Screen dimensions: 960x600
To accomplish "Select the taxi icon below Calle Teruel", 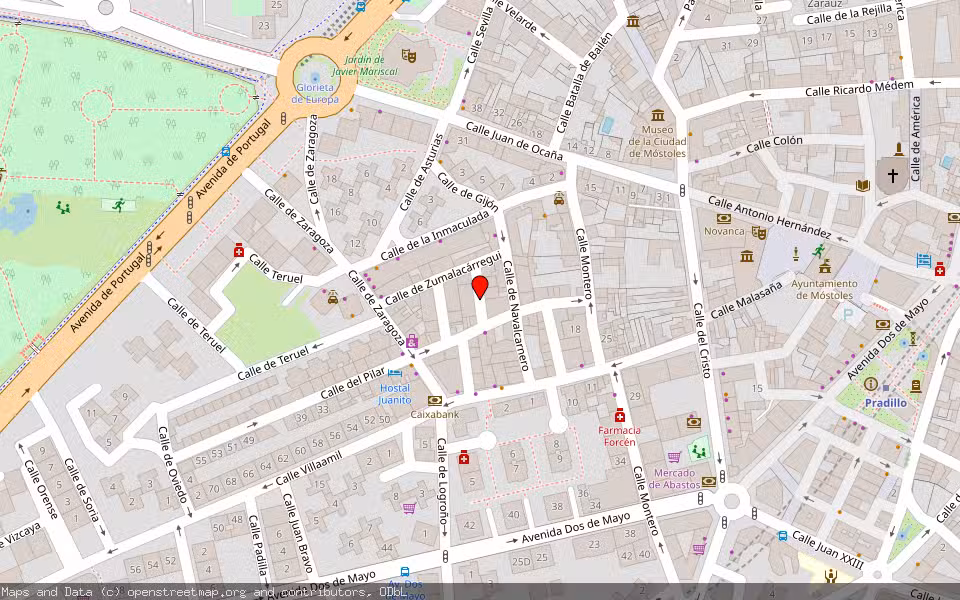I will point(332,298).
